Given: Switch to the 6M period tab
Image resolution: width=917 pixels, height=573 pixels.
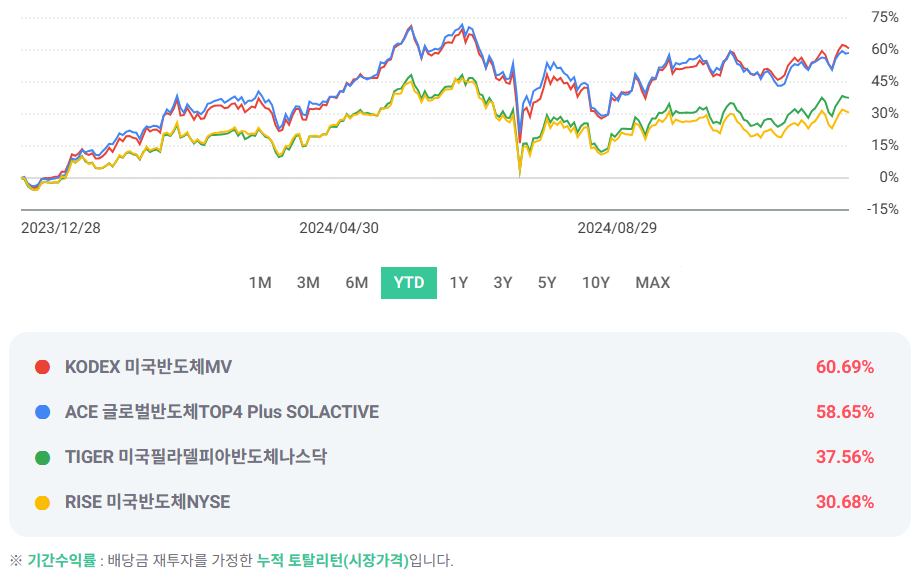Looking at the screenshot, I should (x=357, y=283).
